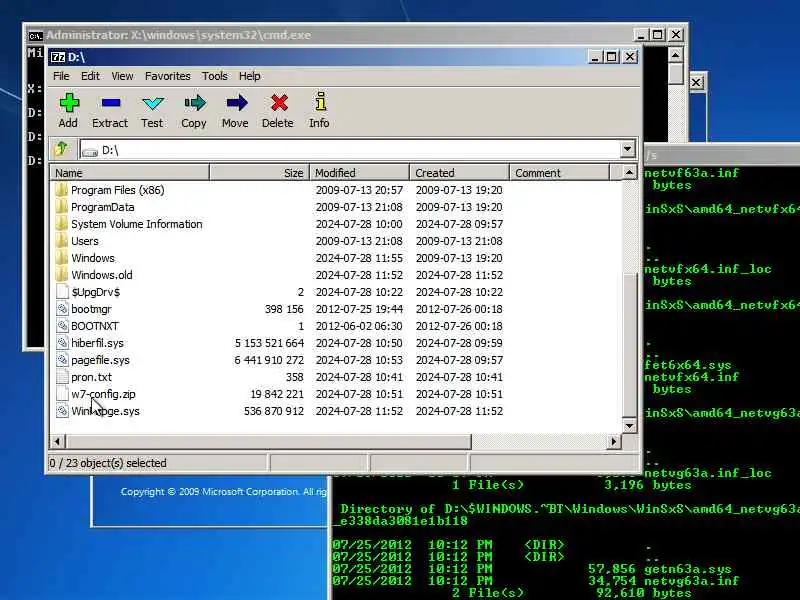Viewport: 800px width, 600px height.
Task: Click the Add toolbar icon
Action: 69,103
